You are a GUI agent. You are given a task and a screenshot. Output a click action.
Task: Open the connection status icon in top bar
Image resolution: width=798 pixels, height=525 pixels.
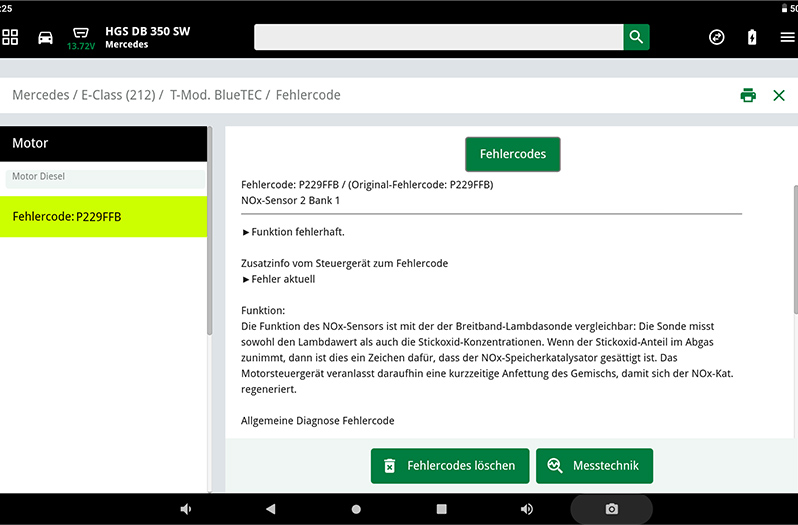(x=716, y=37)
